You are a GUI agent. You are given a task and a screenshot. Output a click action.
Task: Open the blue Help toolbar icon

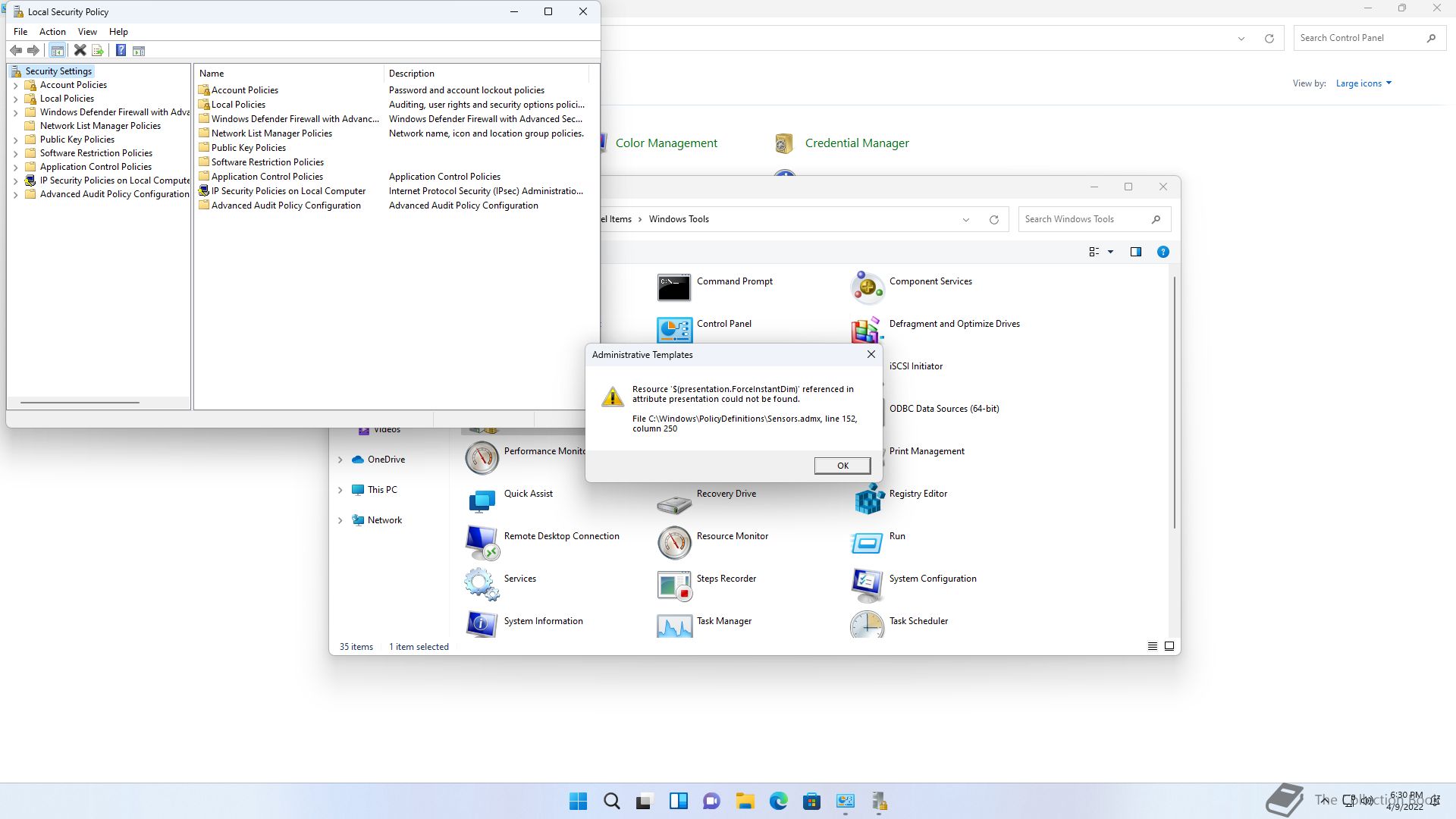pos(121,51)
